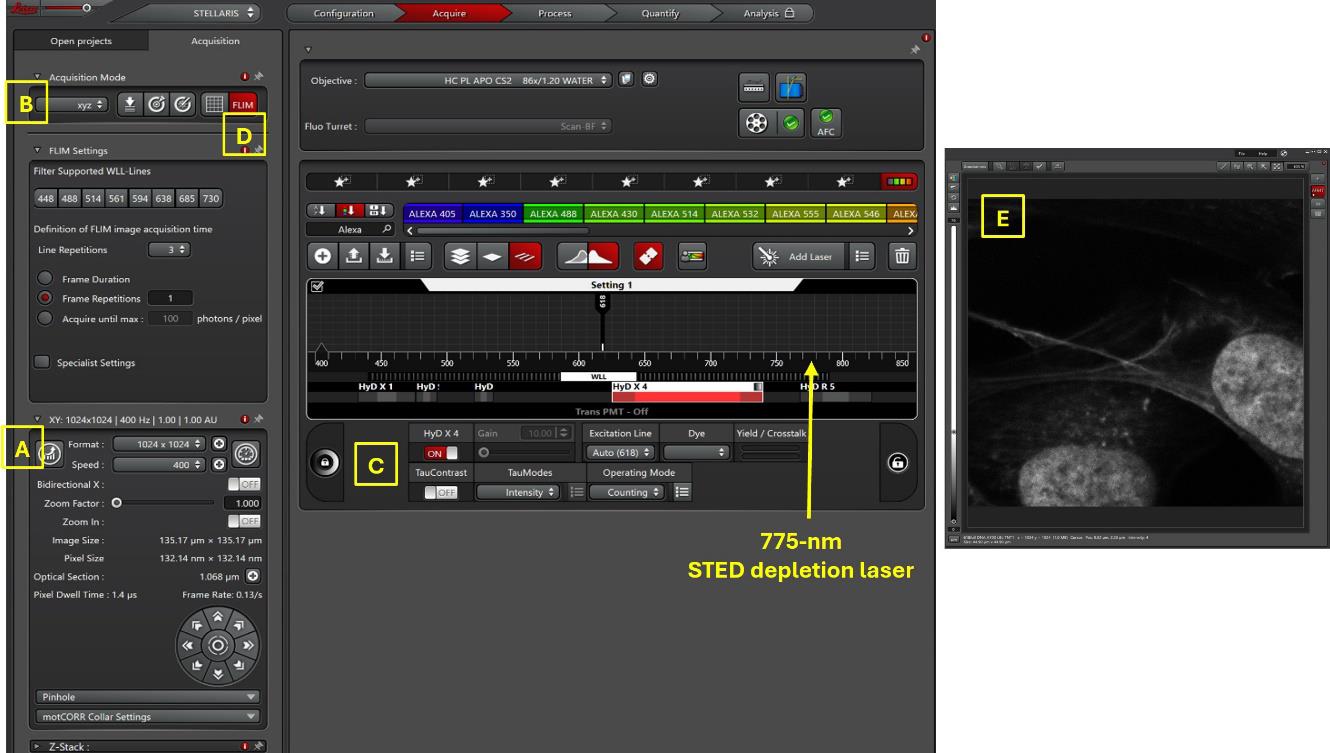Screen dimensions: 1330x753
Task: Click list icon next to Add Laser
Action: (861, 256)
